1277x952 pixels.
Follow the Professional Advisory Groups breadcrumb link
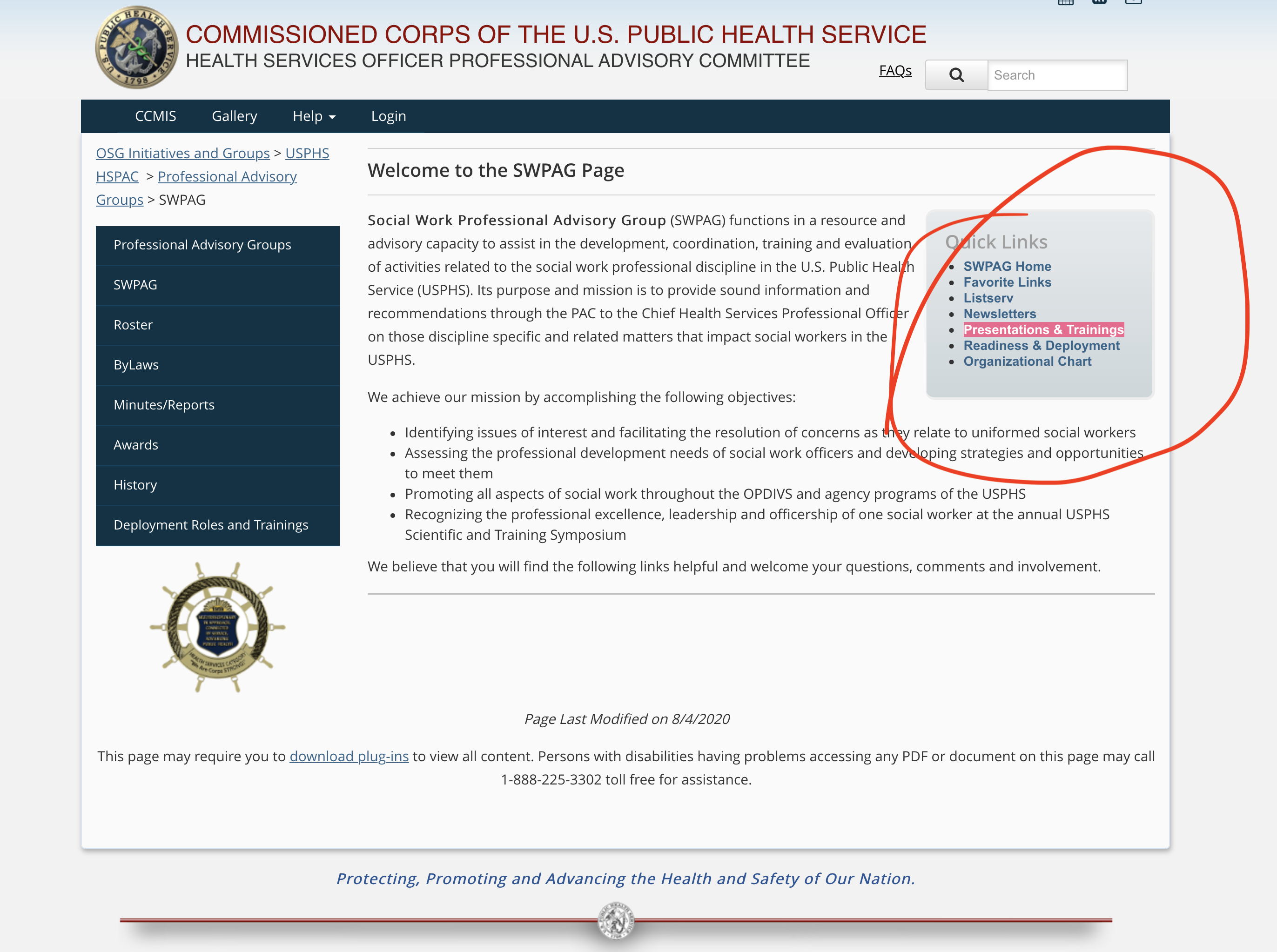tap(196, 188)
